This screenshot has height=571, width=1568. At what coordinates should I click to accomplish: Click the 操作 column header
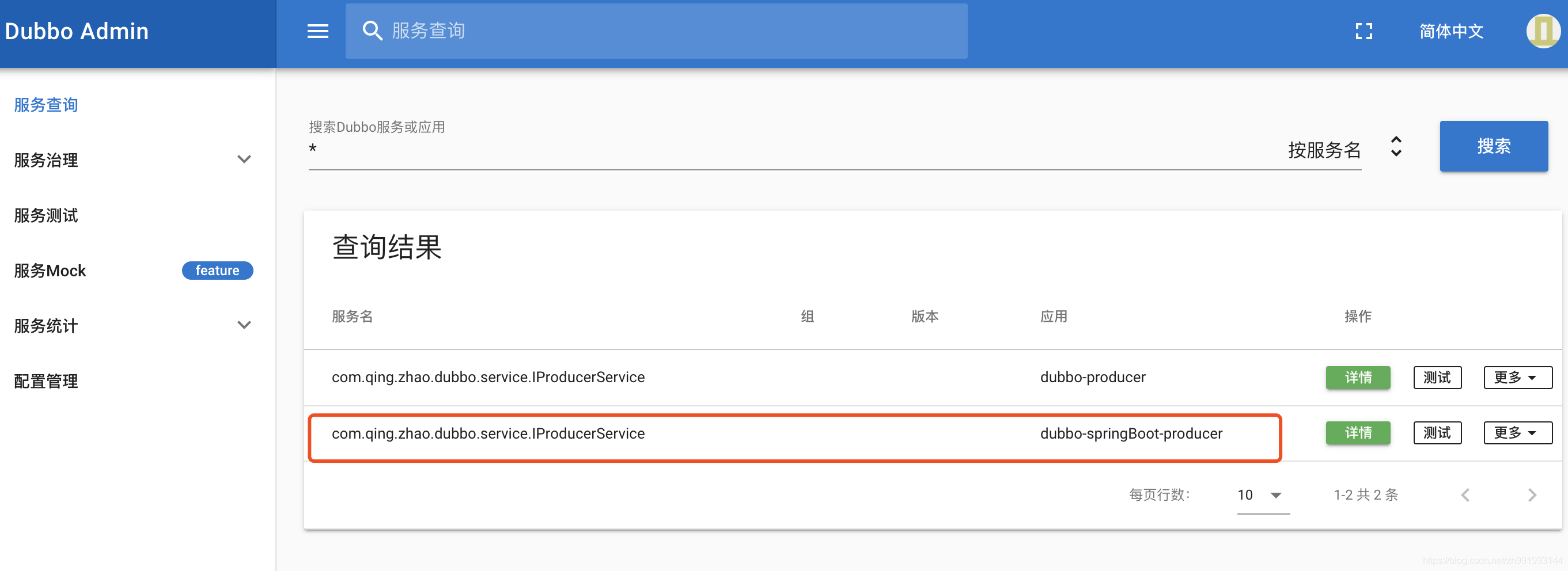(1357, 316)
